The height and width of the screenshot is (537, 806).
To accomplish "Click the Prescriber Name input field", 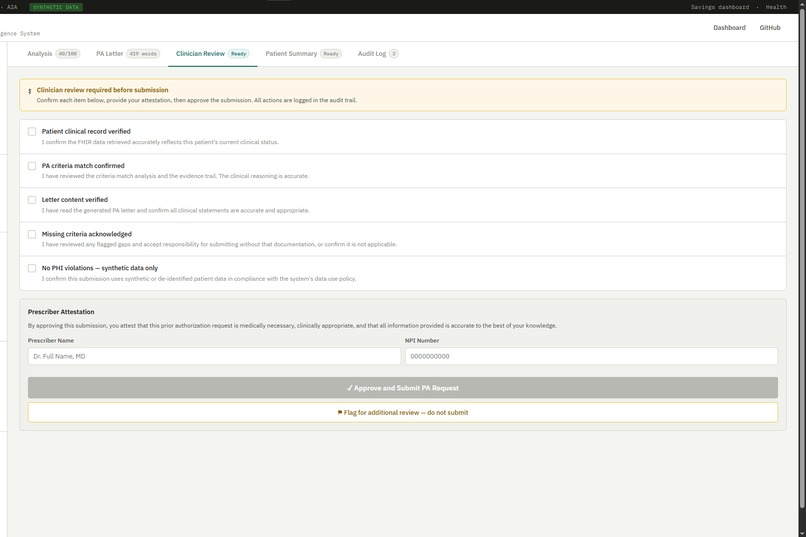I will pos(214,356).
